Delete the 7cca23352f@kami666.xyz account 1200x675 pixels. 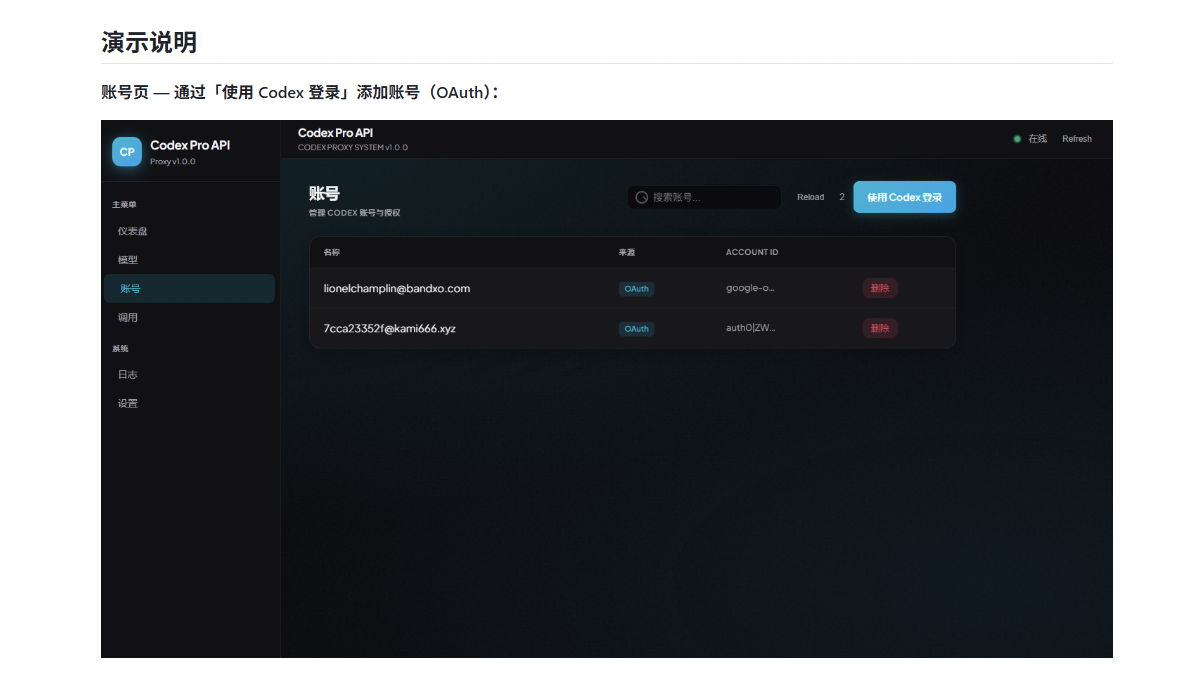coord(880,328)
